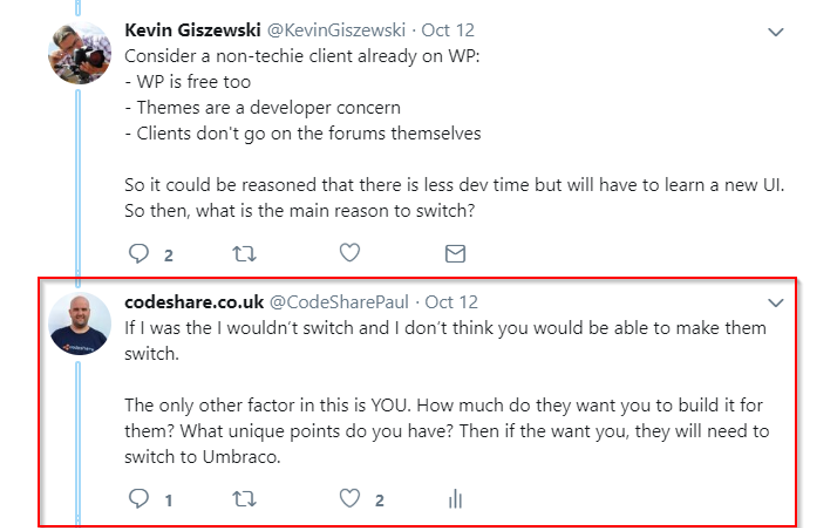The height and width of the screenshot is (528, 837).
Task: Expand the options chevron on codeshare.co.uk's tweet
Action: pyautogui.click(x=775, y=302)
